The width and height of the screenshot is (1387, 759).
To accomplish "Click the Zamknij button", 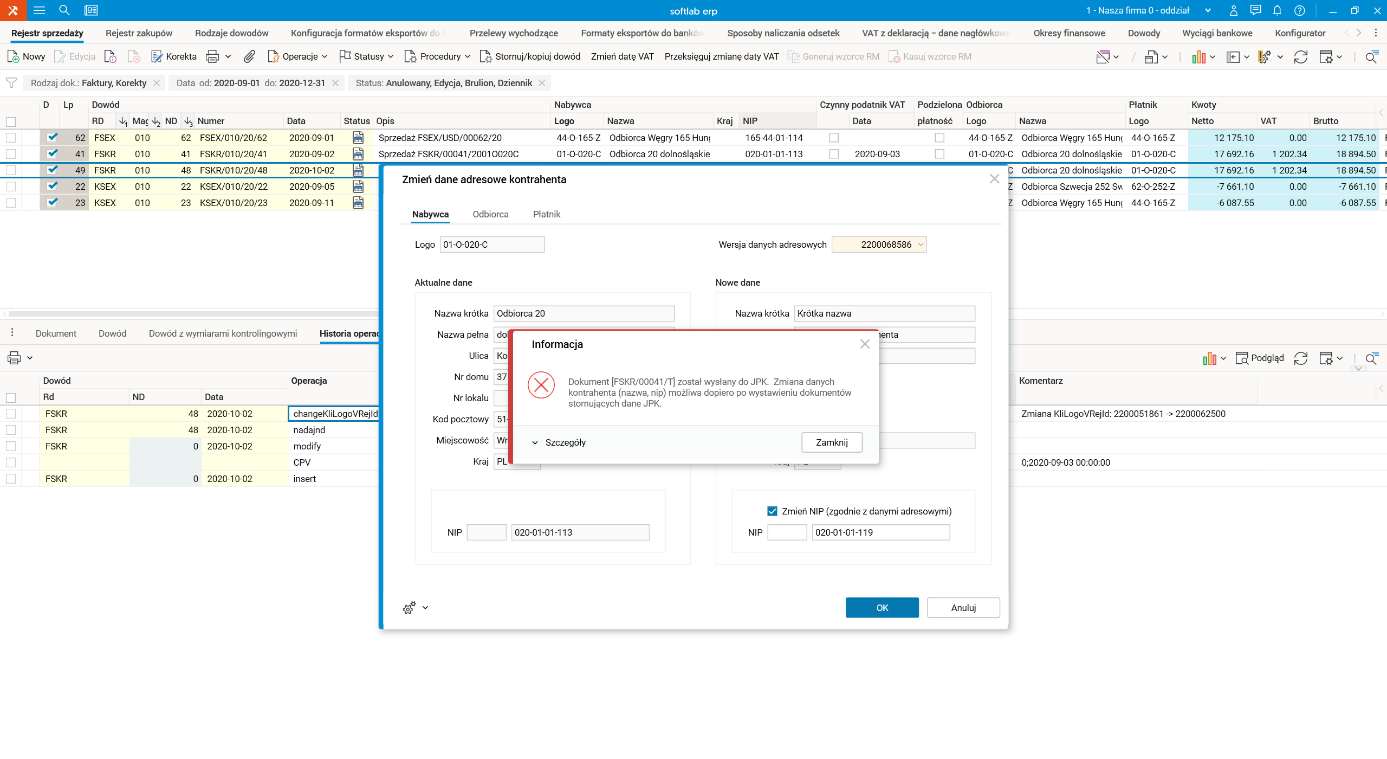I will [832, 442].
